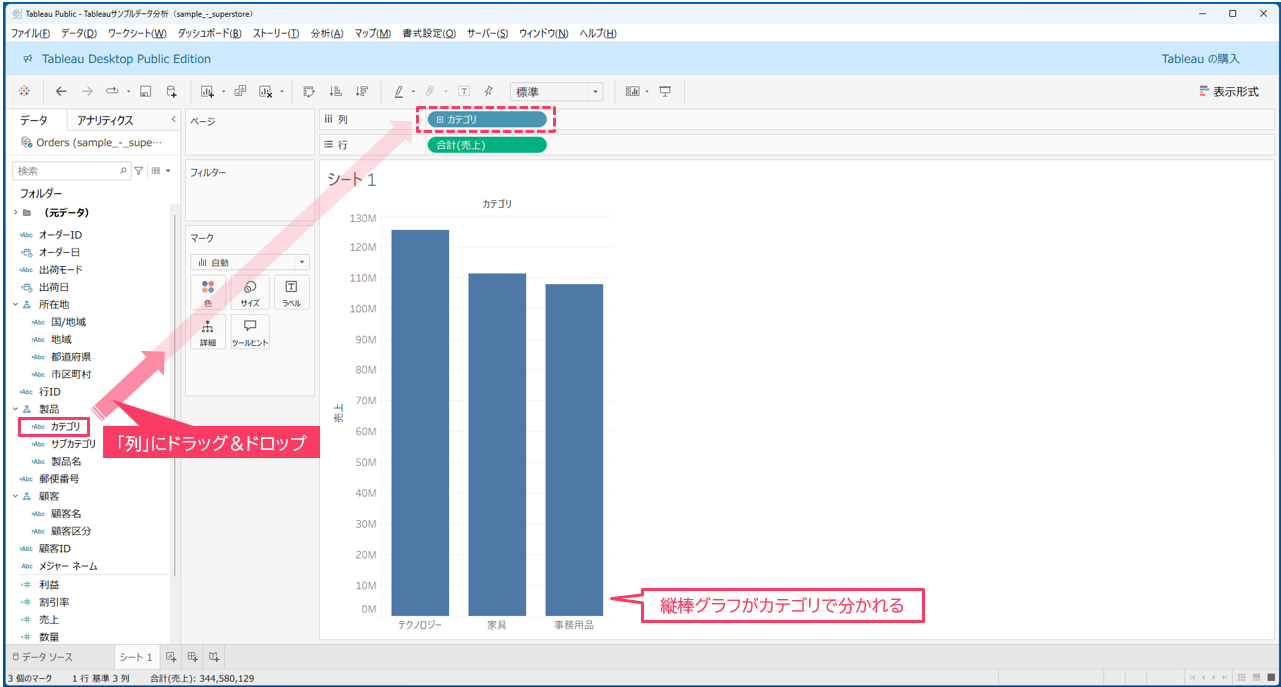Toggle the 表示形式 Show Me panel

(1228, 91)
